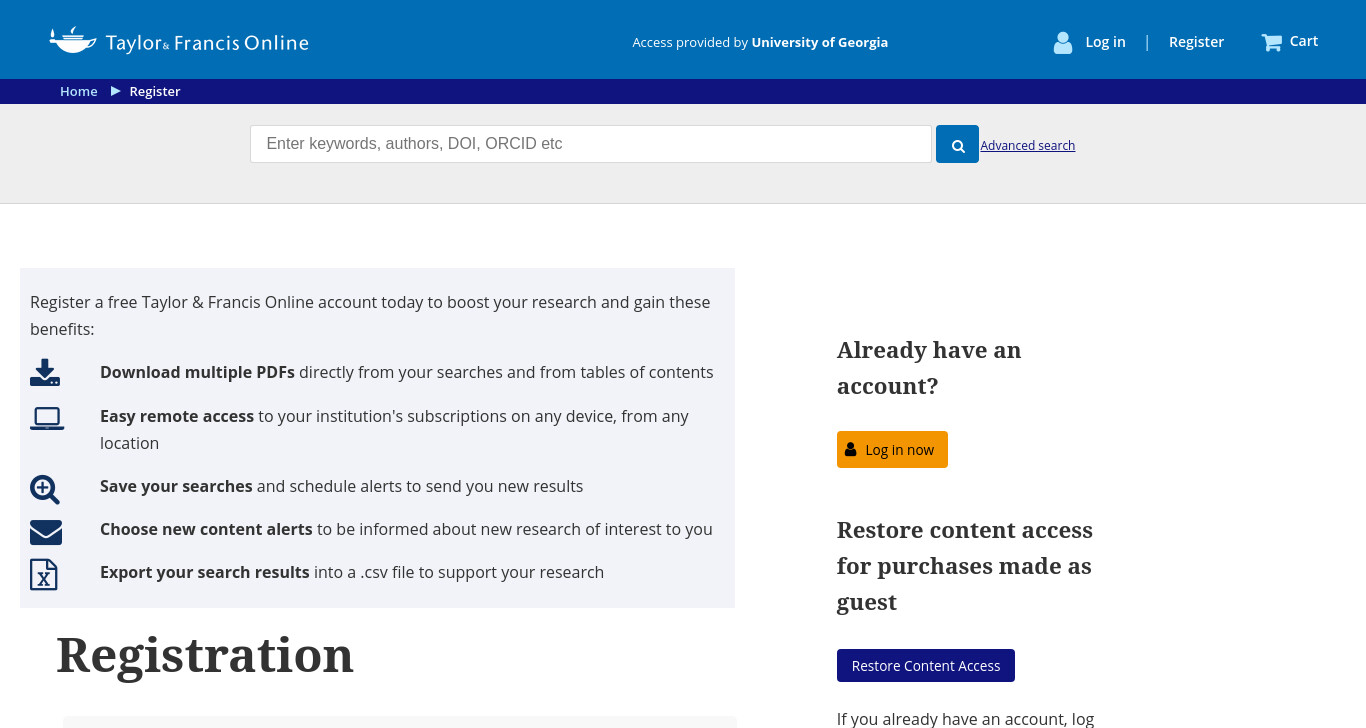
Task: Click 'Restore content access for purchases' heading
Action: click(965, 566)
